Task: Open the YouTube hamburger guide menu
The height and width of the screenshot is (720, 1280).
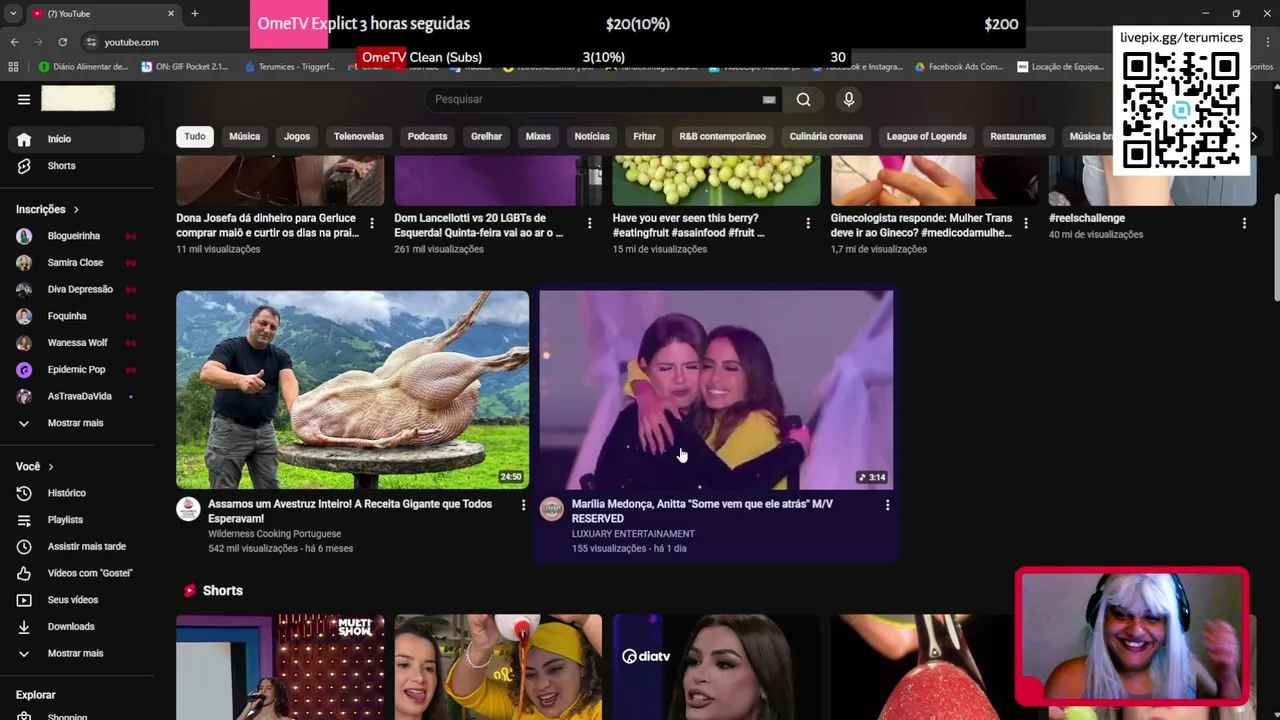Action: coord(24,99)
